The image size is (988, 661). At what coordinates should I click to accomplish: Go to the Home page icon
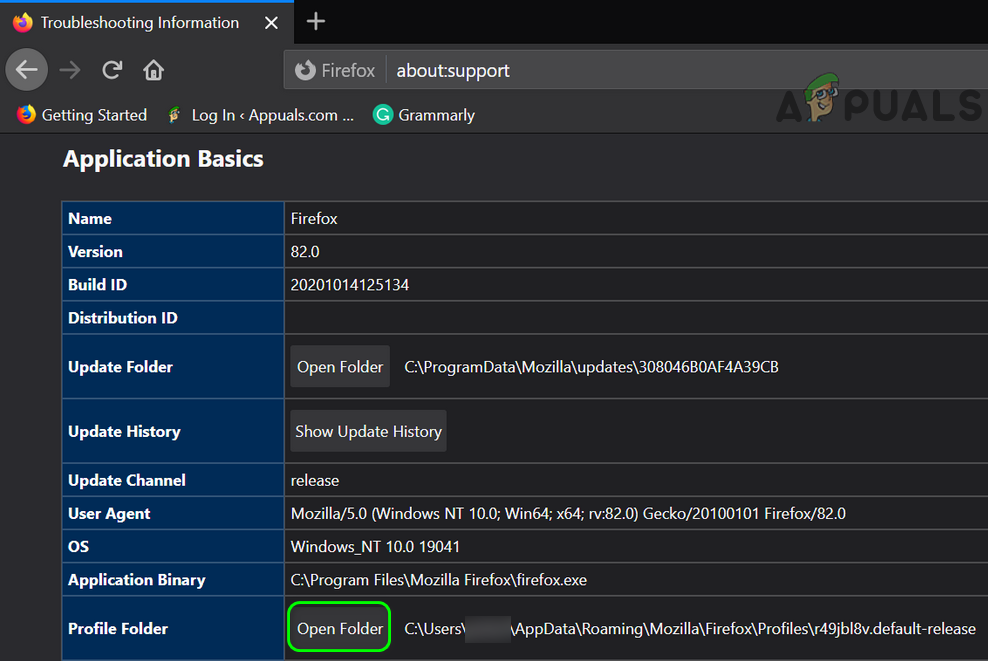(153, 70)
